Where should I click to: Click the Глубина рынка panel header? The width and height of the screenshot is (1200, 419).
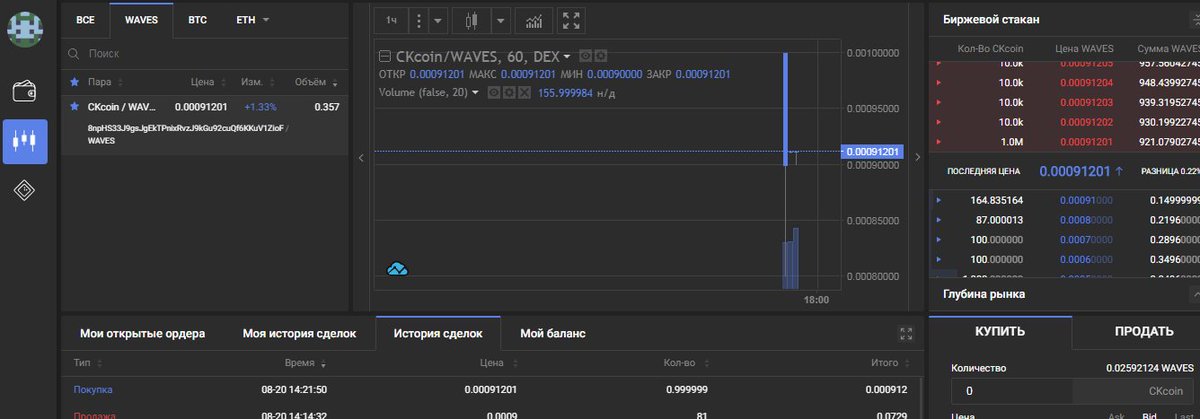1065,294
